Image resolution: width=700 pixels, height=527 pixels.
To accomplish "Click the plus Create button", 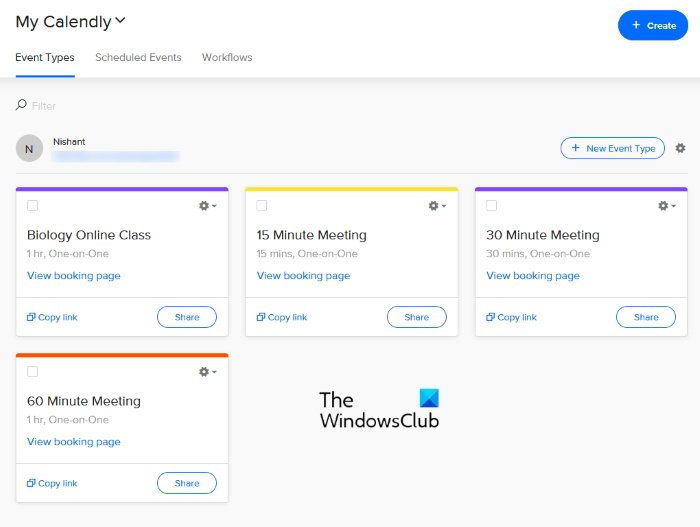I will (x=653, y=25).
